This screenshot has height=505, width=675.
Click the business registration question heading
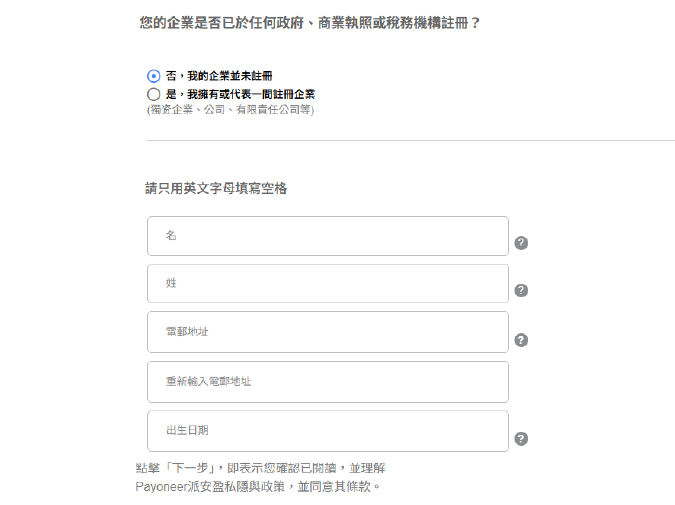tap(310, 22)
